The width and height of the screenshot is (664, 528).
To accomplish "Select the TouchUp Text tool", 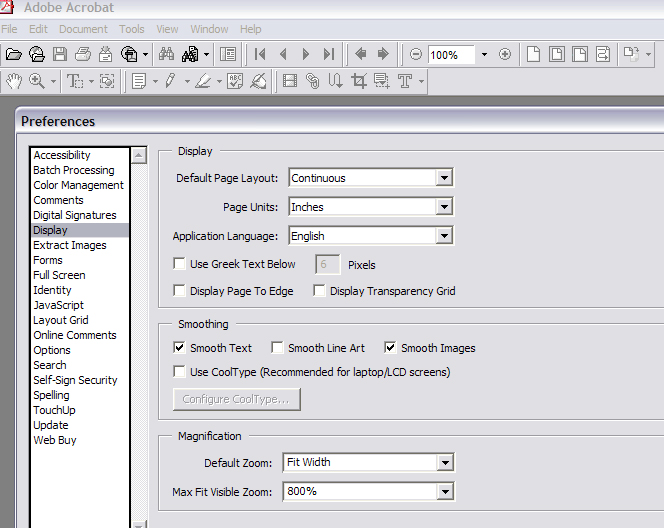I will [x=405, y=80].
